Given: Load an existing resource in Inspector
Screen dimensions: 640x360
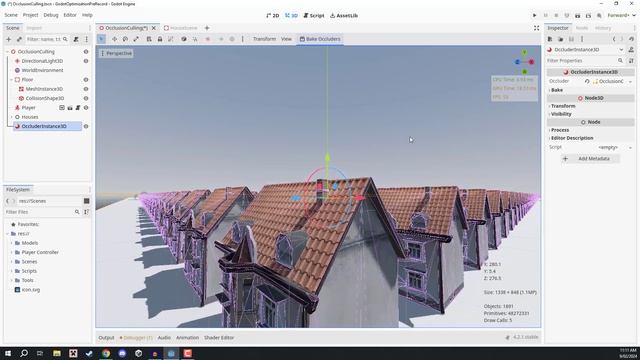Looking at the screenshot, I should coord(560,39).
